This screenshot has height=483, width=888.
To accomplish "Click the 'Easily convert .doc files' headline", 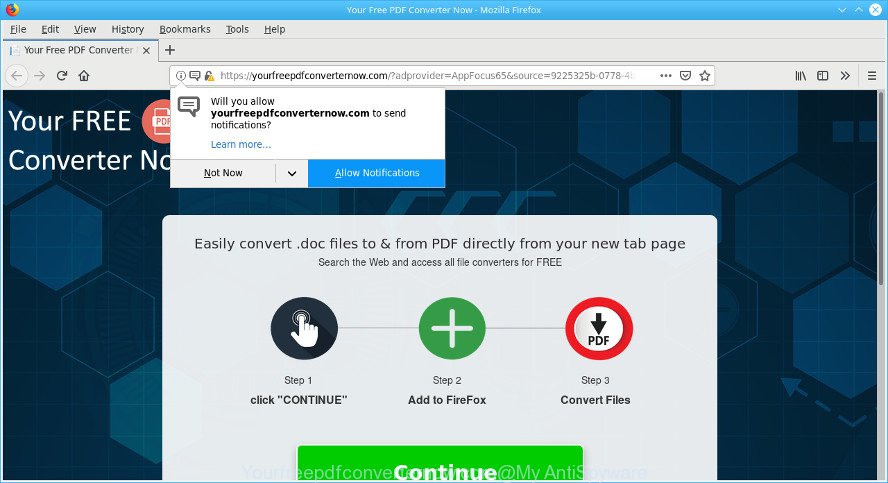I will coord(440,243).
